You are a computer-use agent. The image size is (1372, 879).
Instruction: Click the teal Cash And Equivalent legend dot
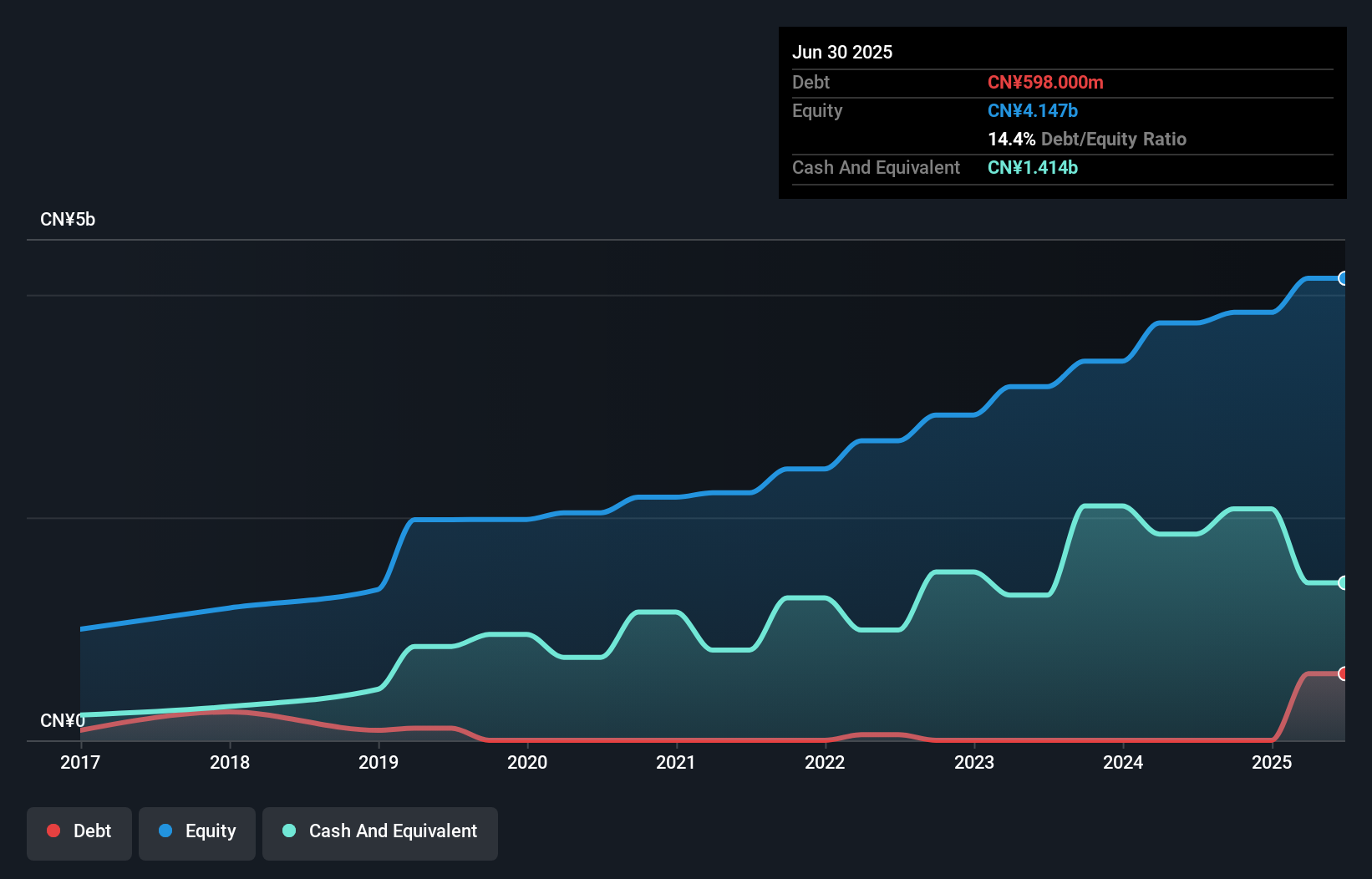(287, 831)
